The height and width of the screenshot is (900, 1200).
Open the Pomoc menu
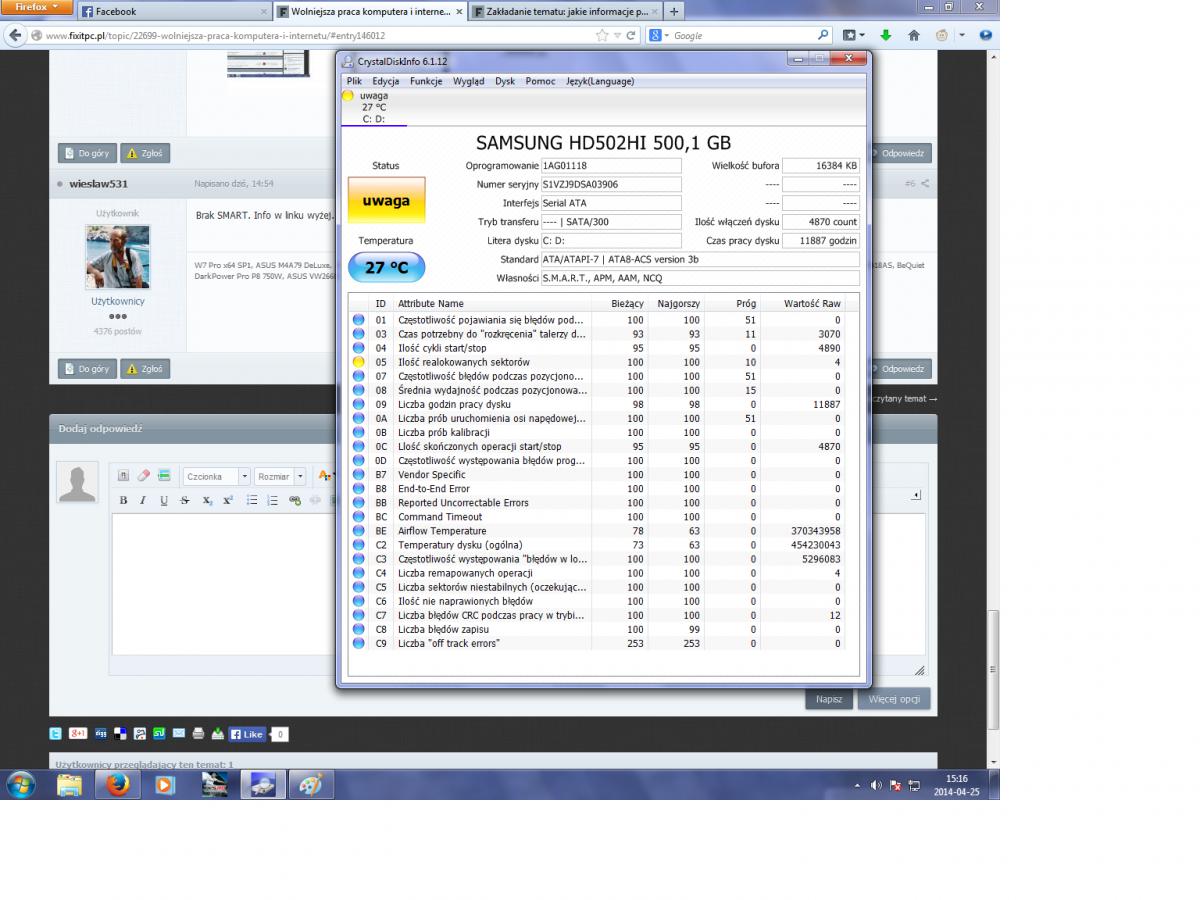tap(540, 81)
